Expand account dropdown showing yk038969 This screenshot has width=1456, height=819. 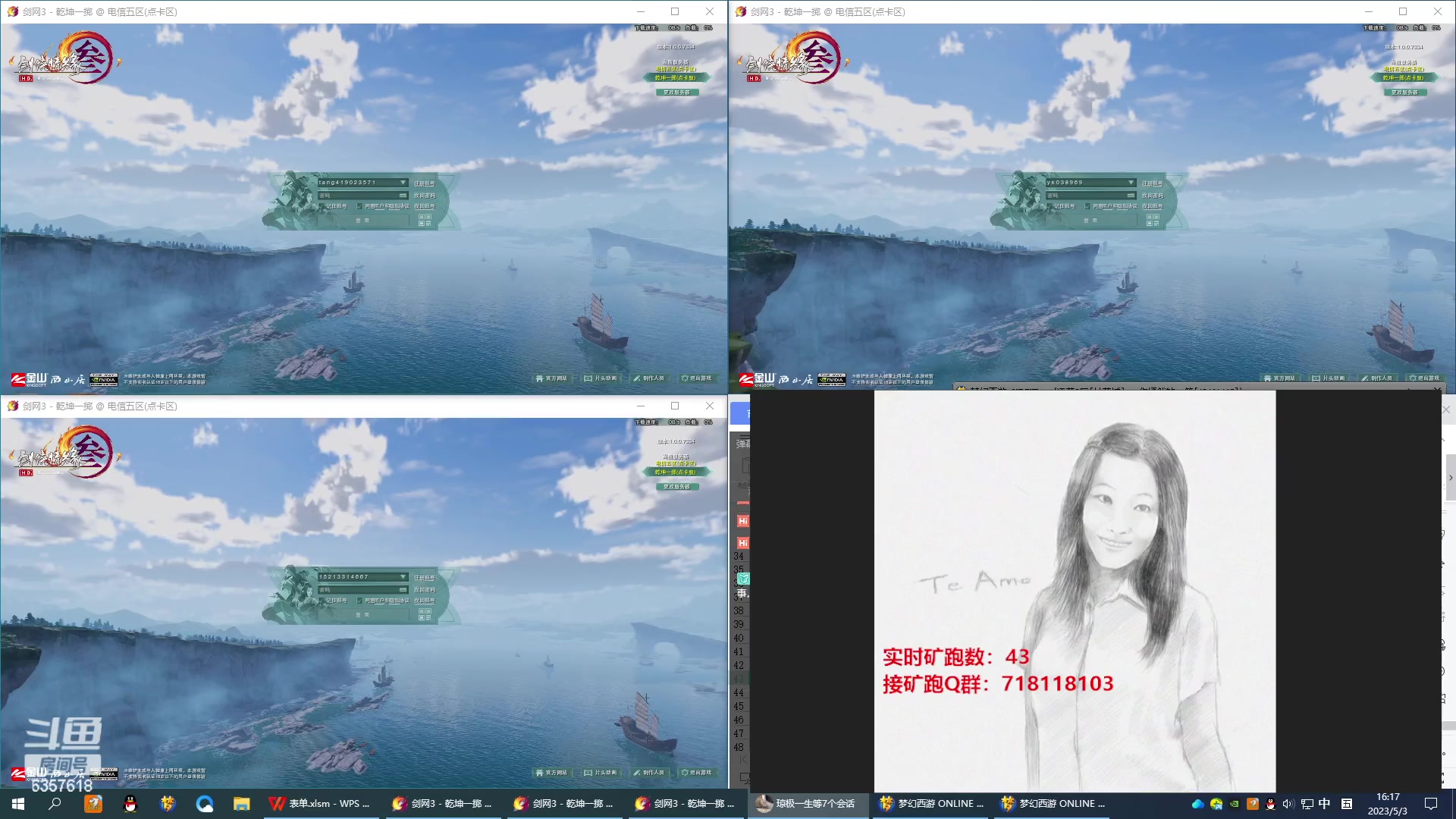pyautogui.click(x=1131, y=182)
